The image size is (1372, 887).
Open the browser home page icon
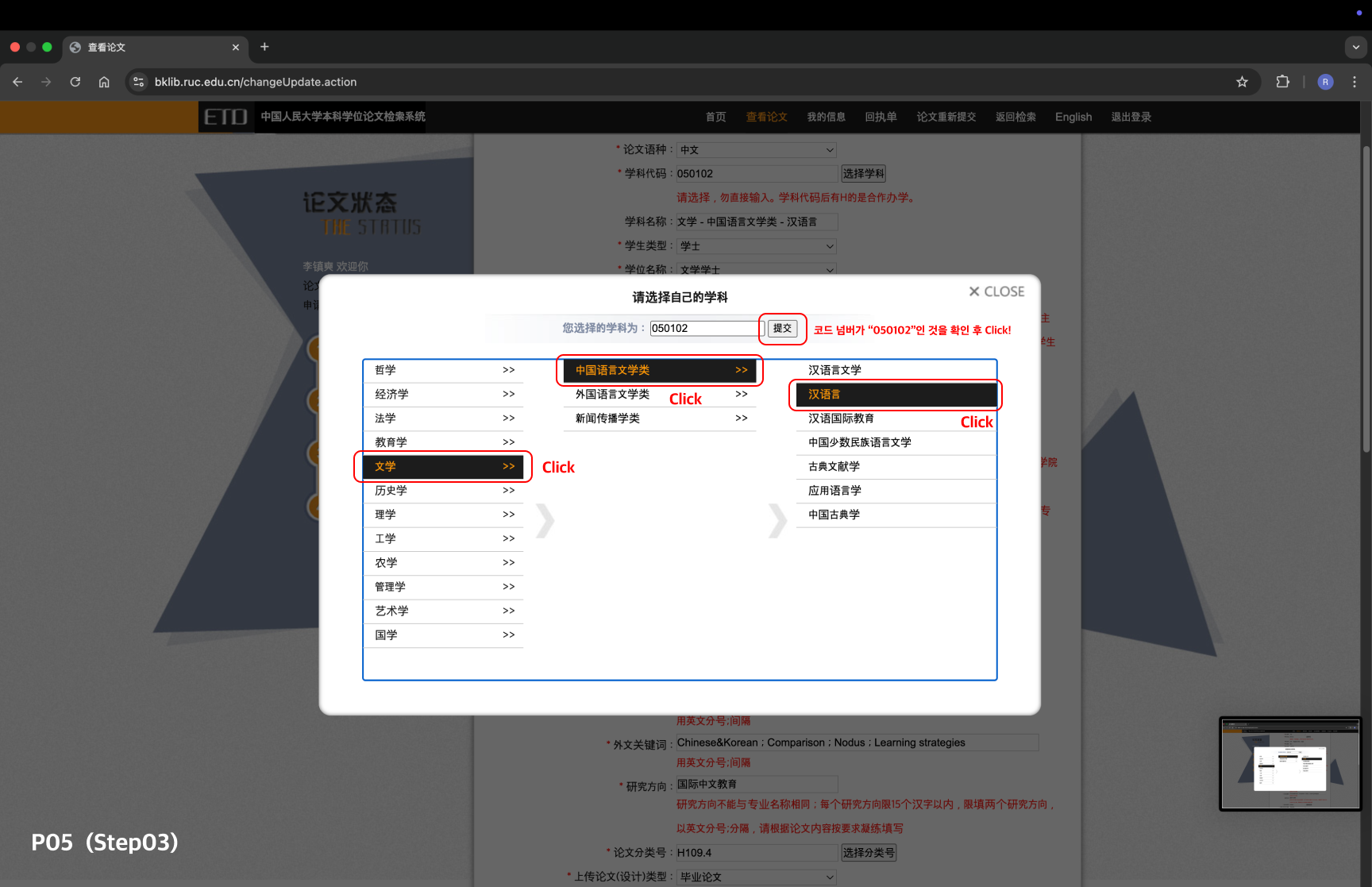click(104, 82)
